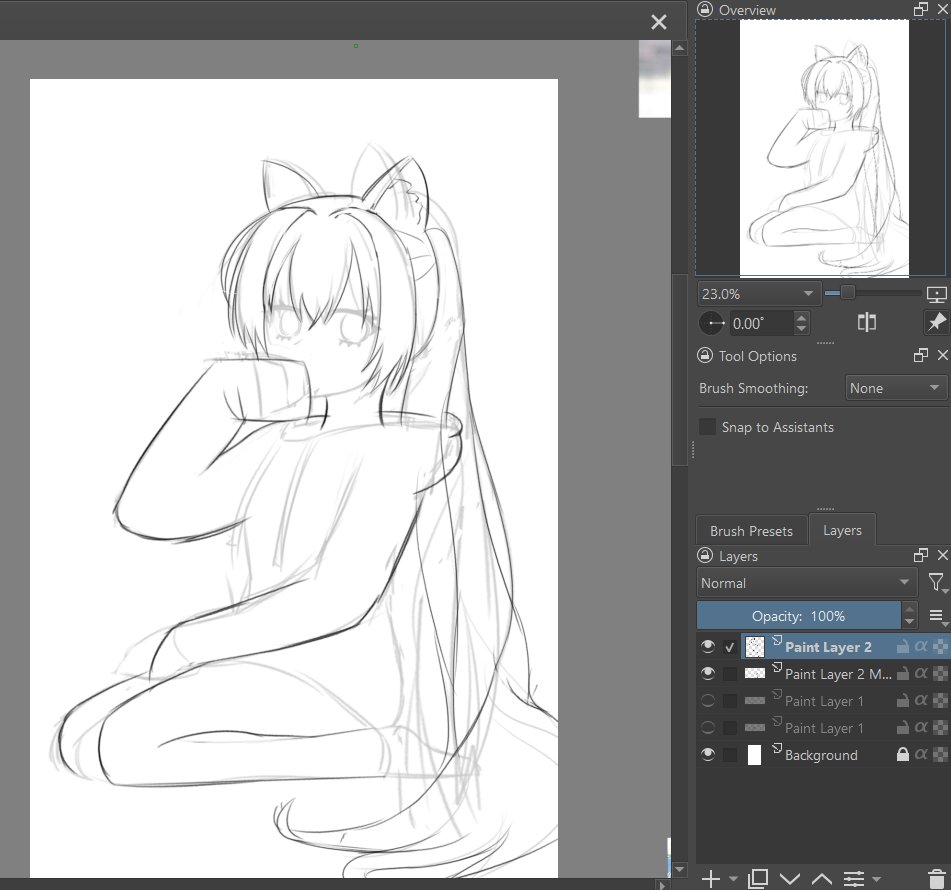
Task: Open the Brush Smoothing dropdown
Action: pos(895,388)
